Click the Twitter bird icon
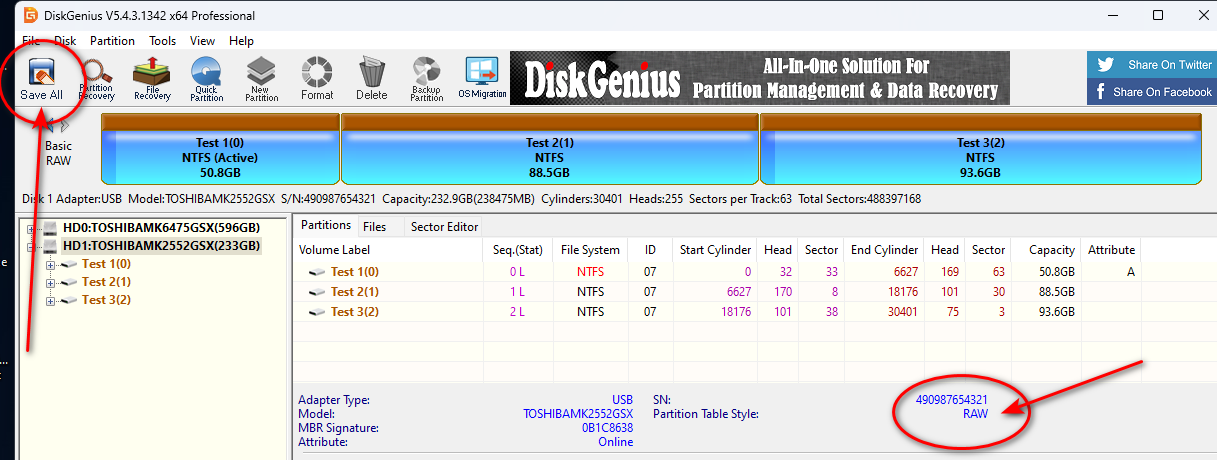 (x=1105, y=65)
